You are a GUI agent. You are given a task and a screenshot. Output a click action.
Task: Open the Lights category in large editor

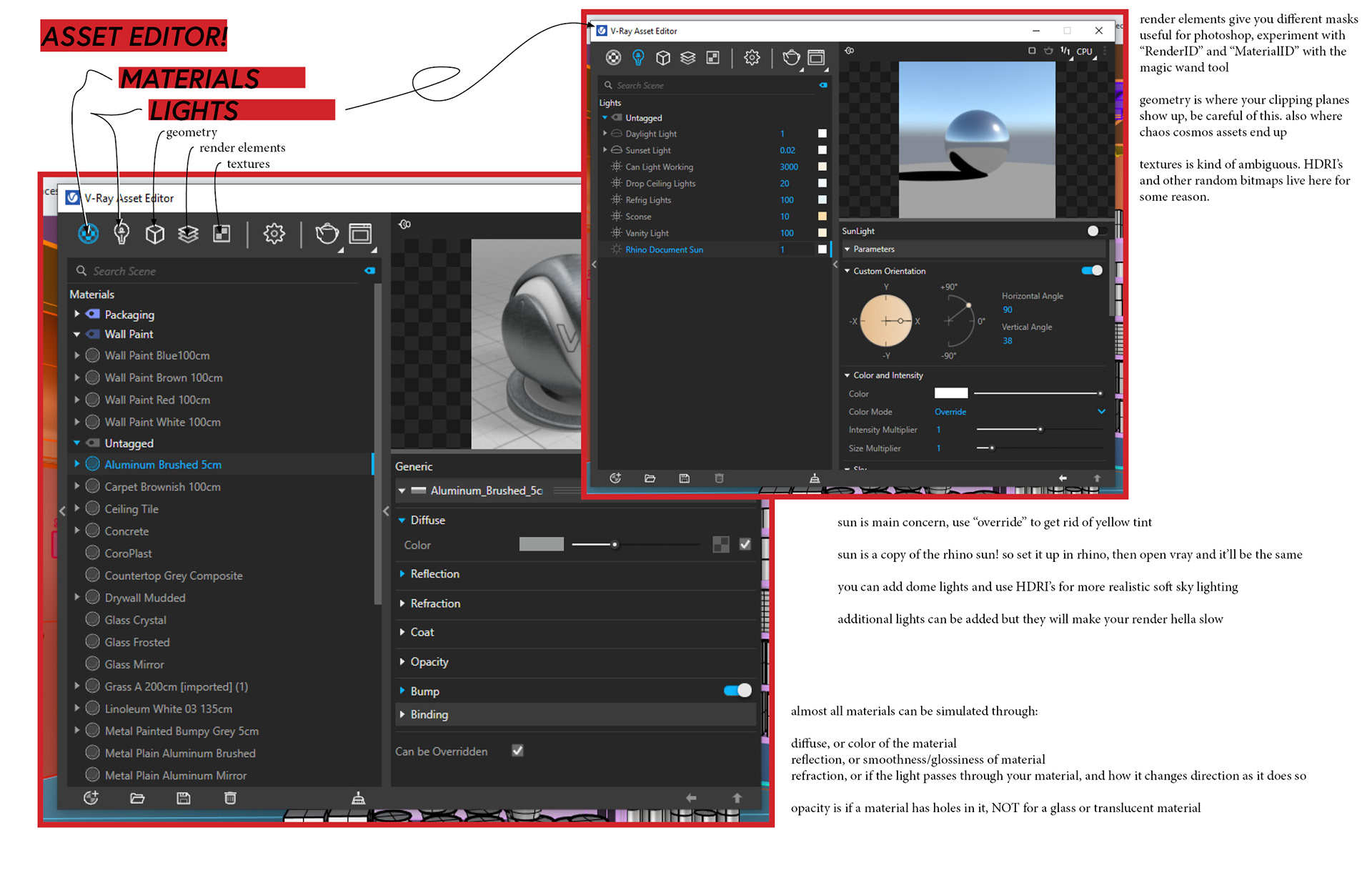[x=121, y=233]
